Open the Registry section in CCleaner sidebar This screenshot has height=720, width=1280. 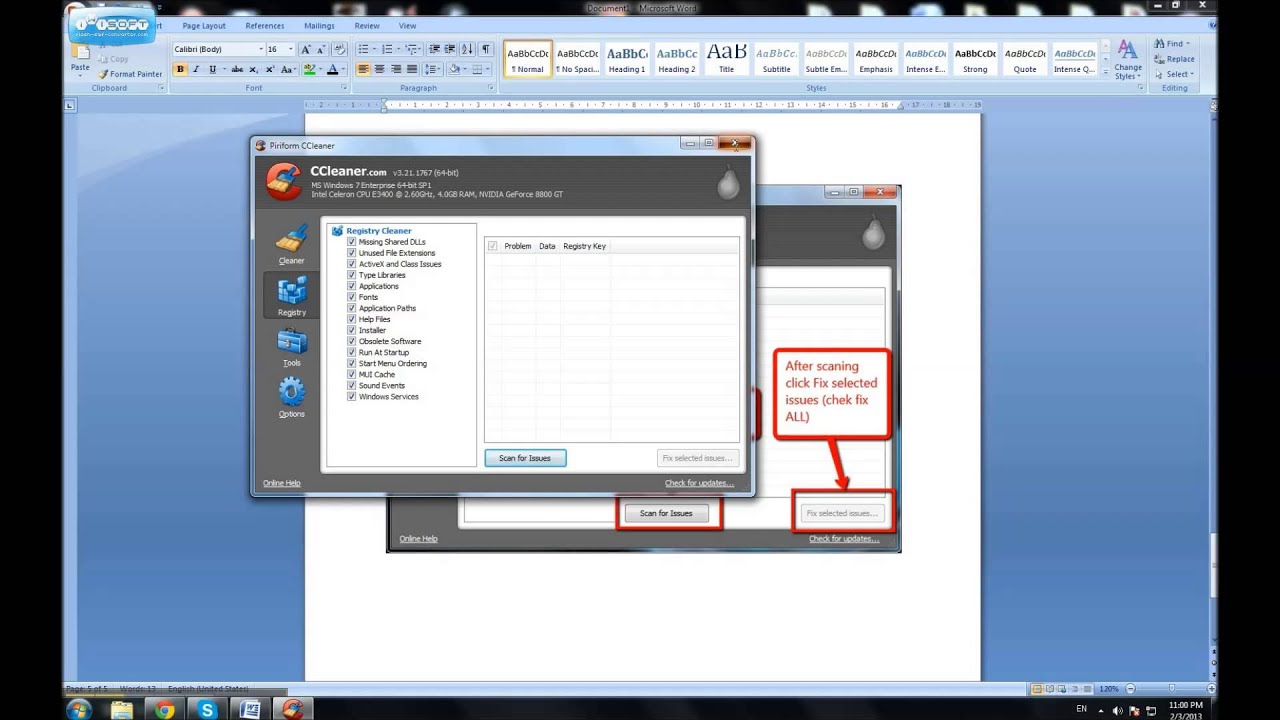291,296
